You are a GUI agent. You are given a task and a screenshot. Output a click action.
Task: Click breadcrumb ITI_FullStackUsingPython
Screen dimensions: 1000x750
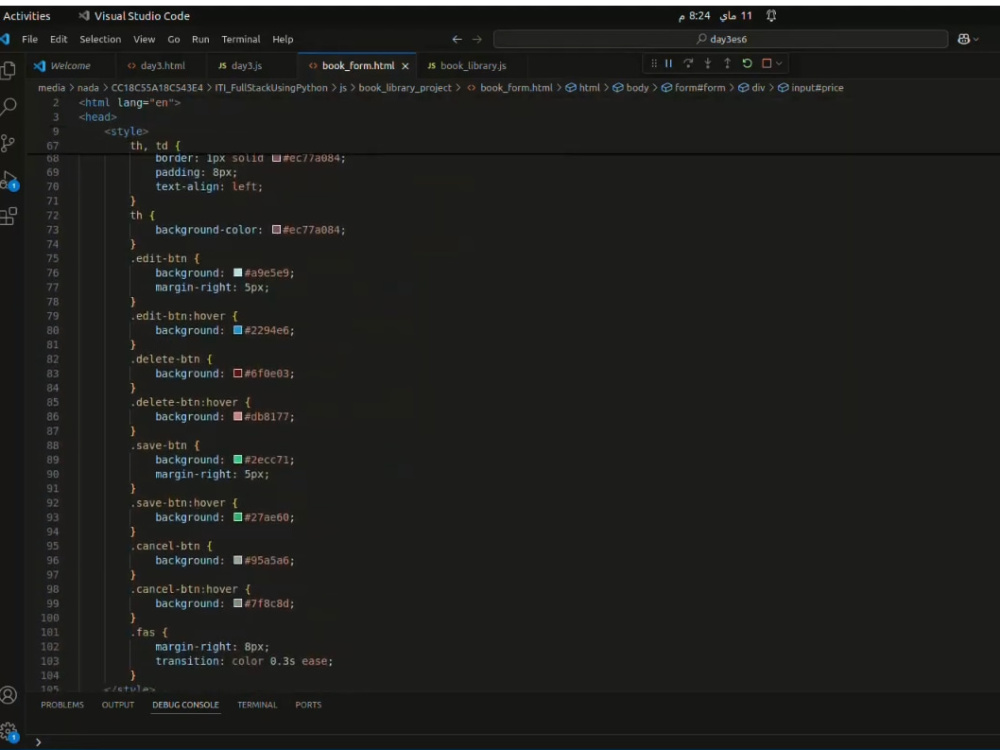271,88
